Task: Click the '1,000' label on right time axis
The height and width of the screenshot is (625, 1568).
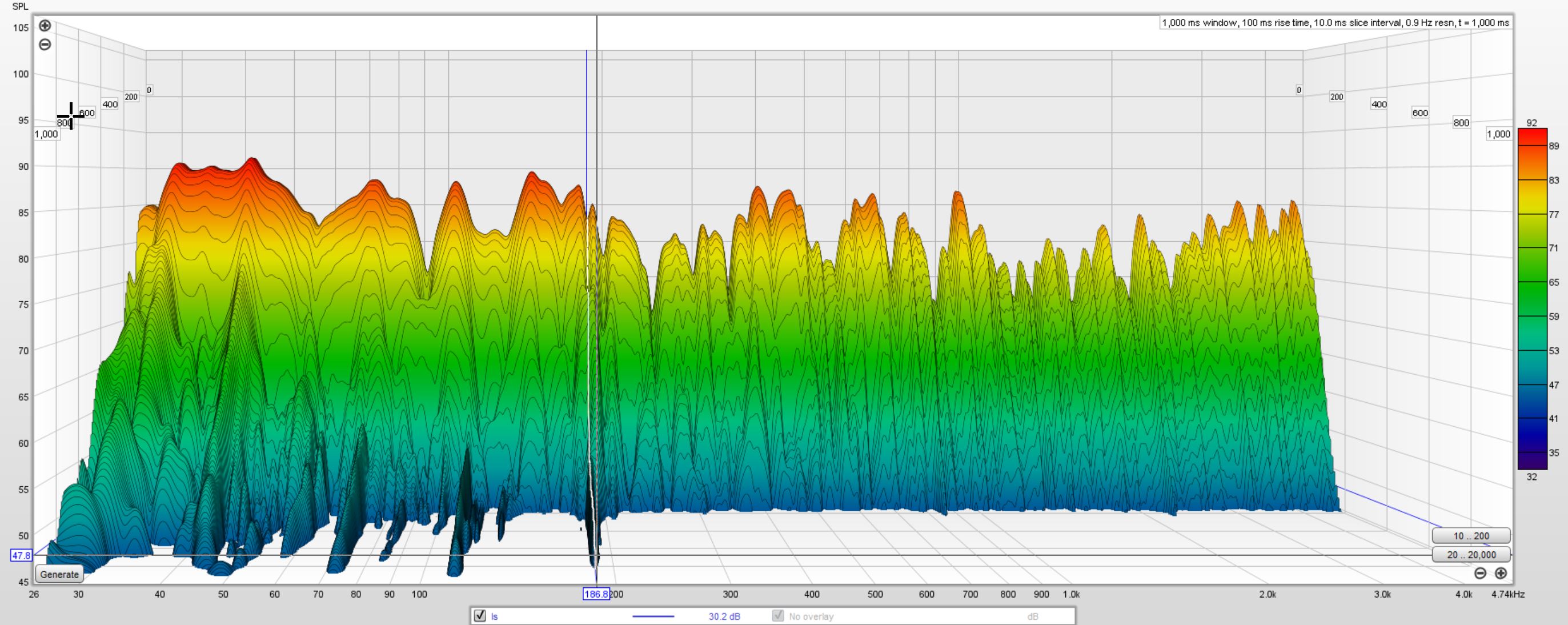Action: [x=1499, y=134]
